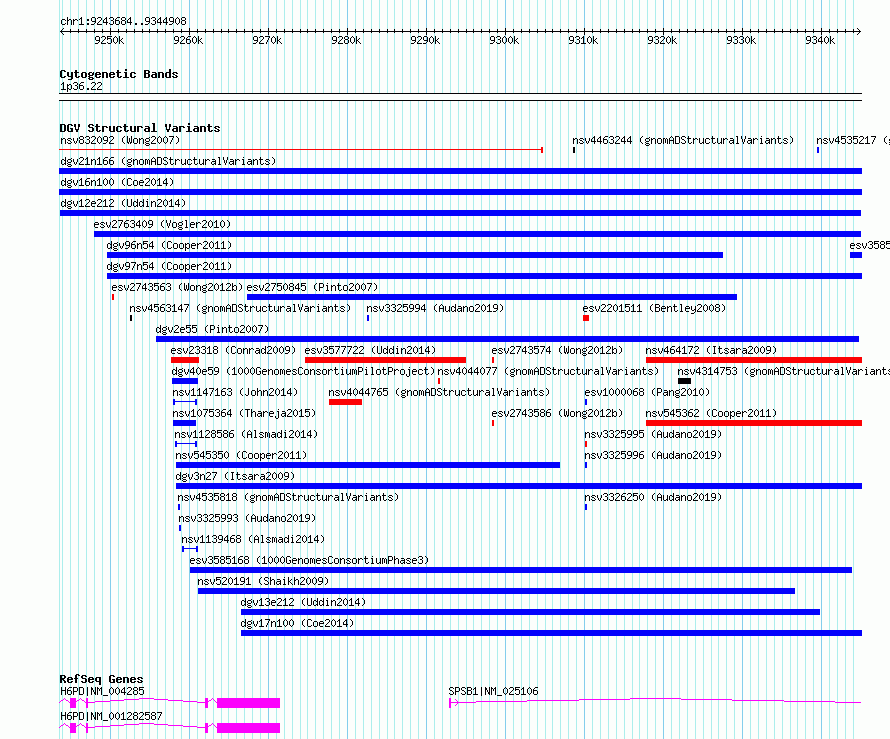Click the red nsv4044765 variant bar
The width and height of the screenshot is (890, 739).
pyautogui.click(x=345, y=402)
